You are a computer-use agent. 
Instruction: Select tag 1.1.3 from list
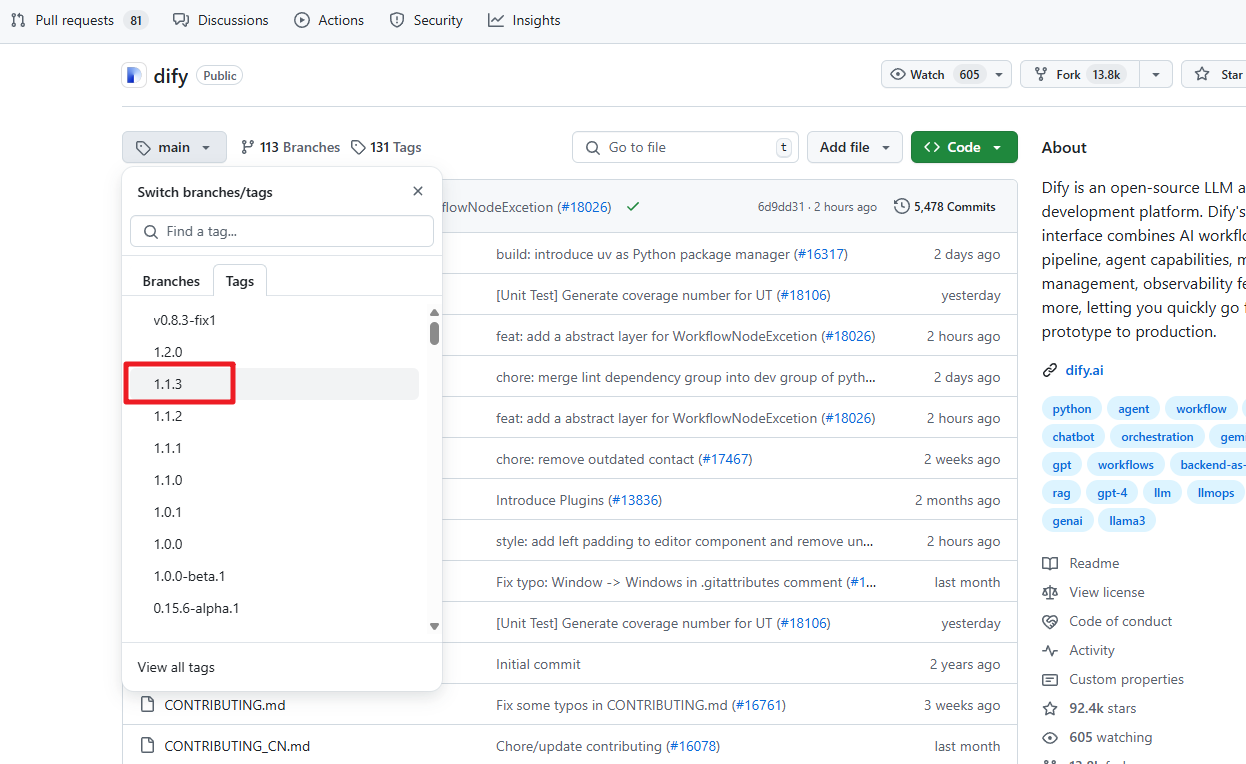click(169, 384)
